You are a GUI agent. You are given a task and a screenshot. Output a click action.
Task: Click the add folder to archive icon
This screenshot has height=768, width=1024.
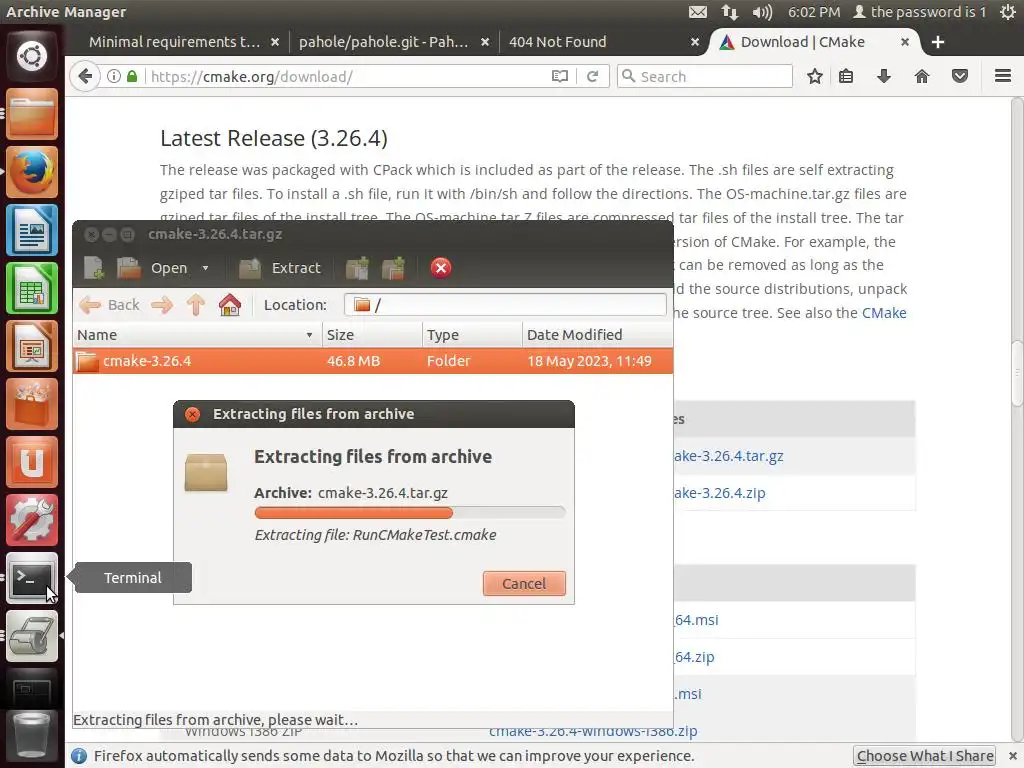(x=393, y=268)
